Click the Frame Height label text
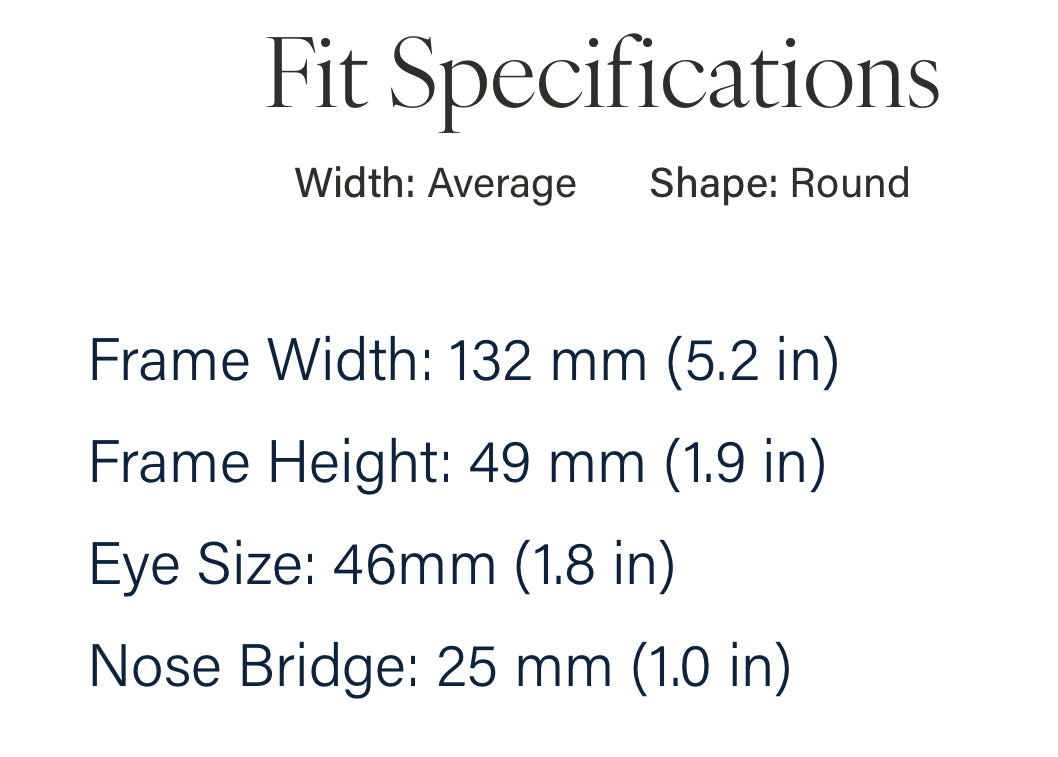The height and width of the screenshot is (757, 1058). click(x=271, y=463)
